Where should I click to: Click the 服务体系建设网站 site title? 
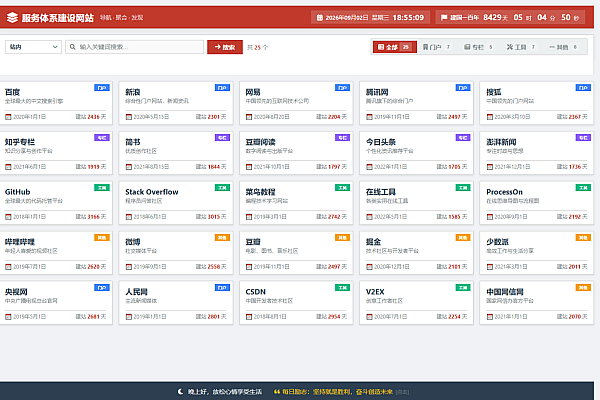pos(57,18)
